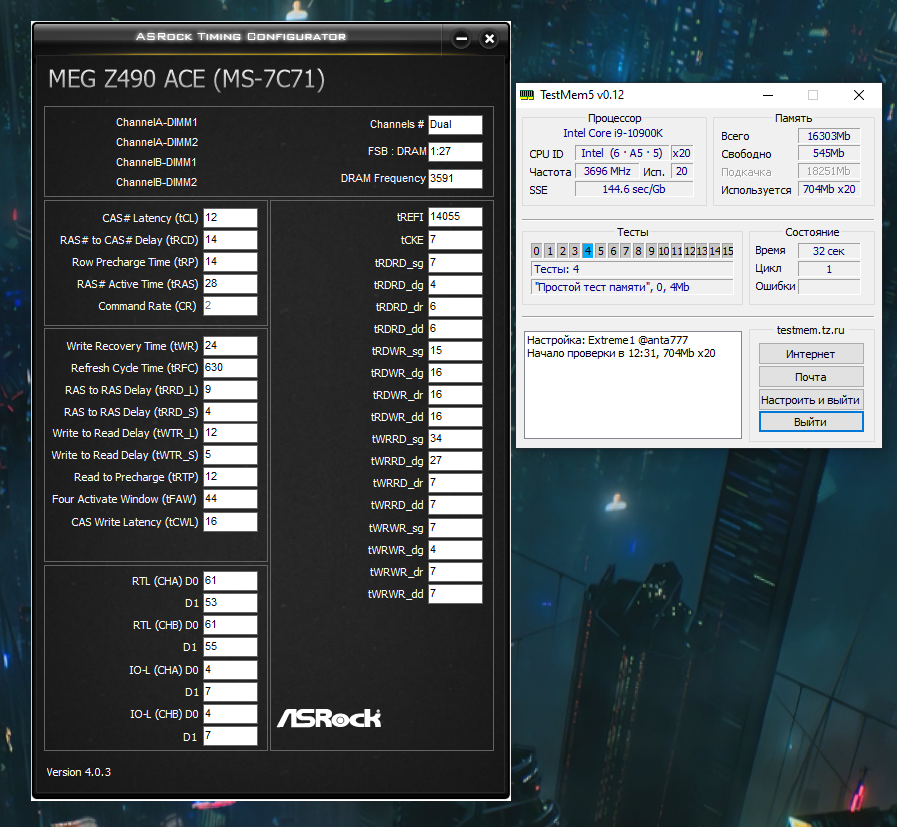This screenshot has height=827, width=897.
Task: Click the tCKE value field
Action: (x=455, y=240)
